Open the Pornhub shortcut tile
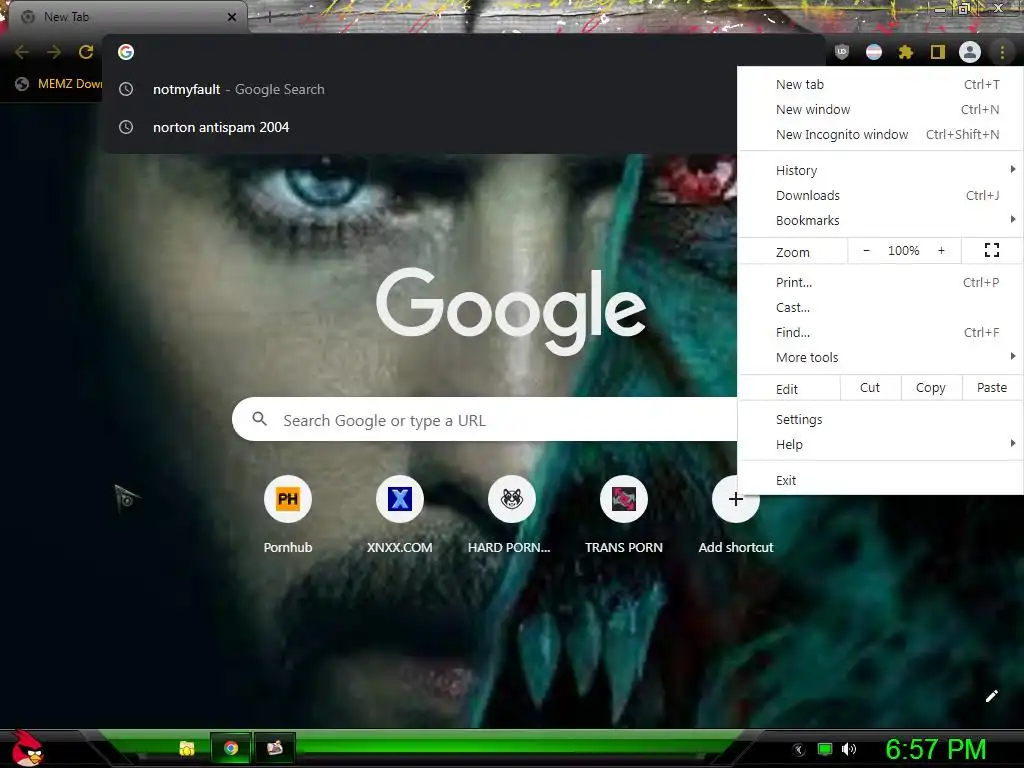The width and height of the screenshot is (1024, 768). coord(288,515)
